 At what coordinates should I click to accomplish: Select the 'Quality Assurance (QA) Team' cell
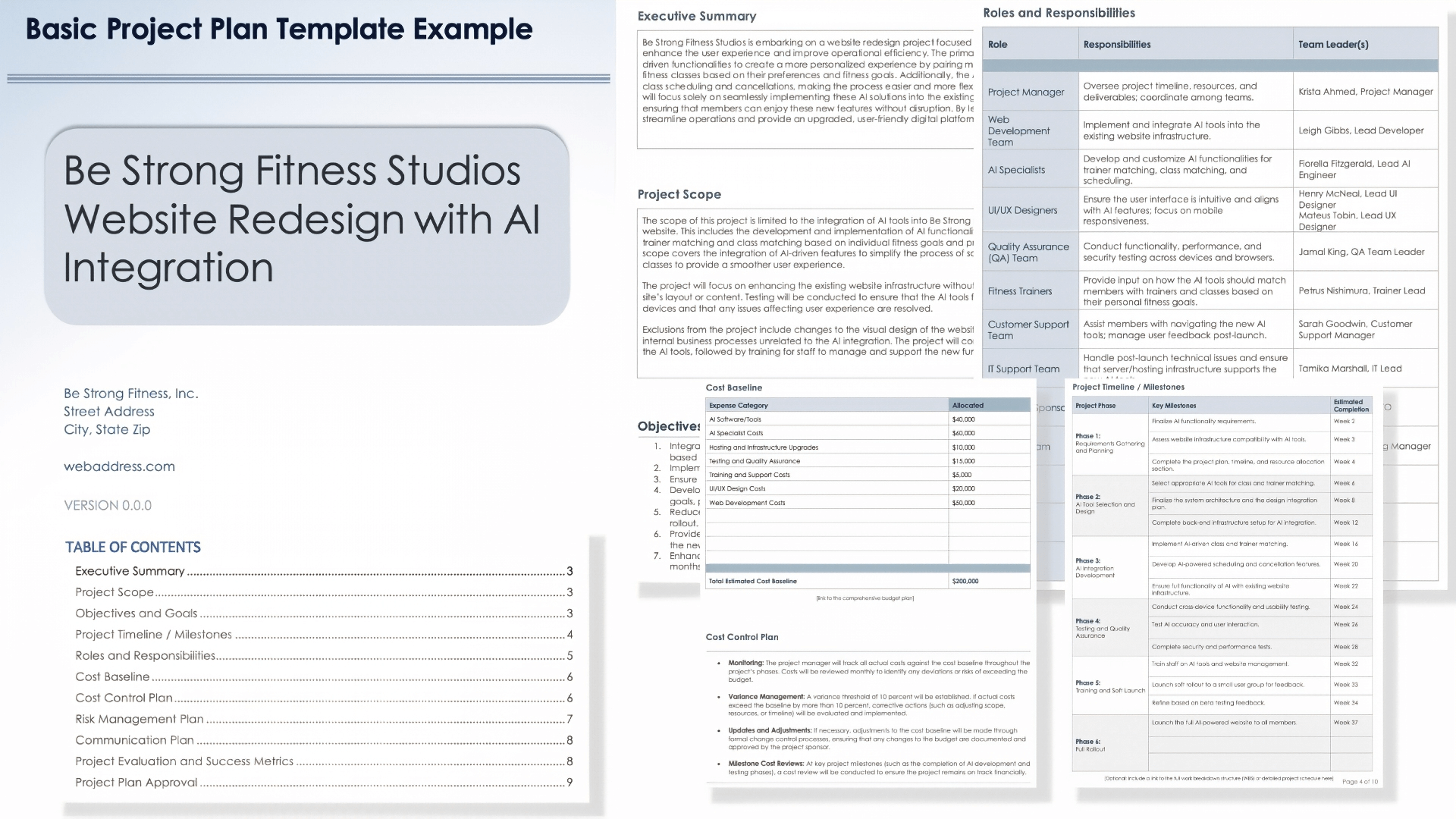tap(1030, 252)
